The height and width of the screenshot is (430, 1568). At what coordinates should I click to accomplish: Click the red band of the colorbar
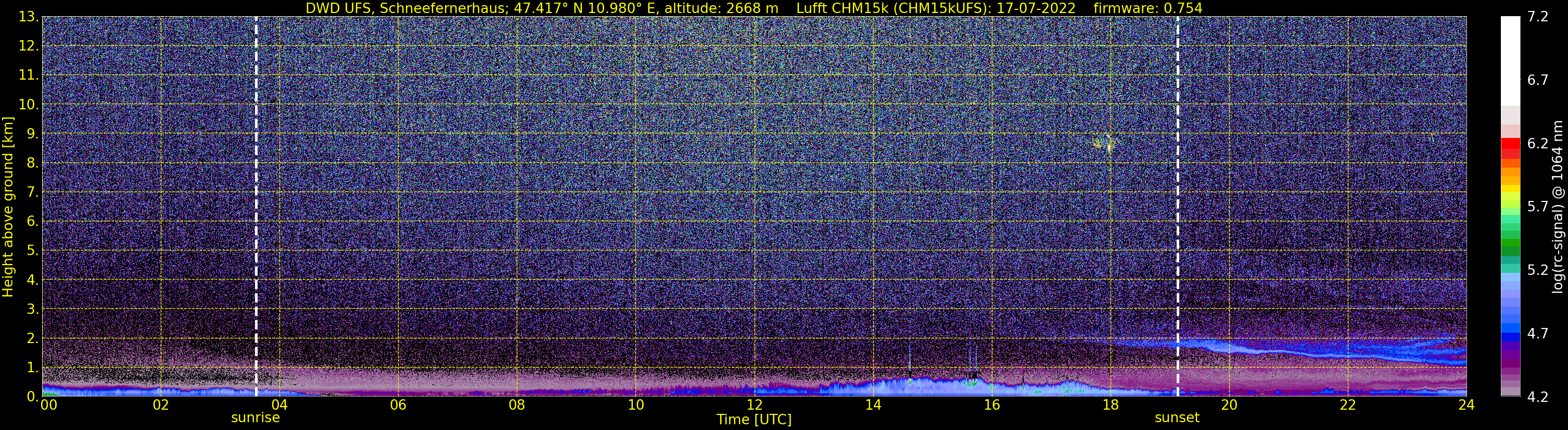click(x=1510, y=148)
